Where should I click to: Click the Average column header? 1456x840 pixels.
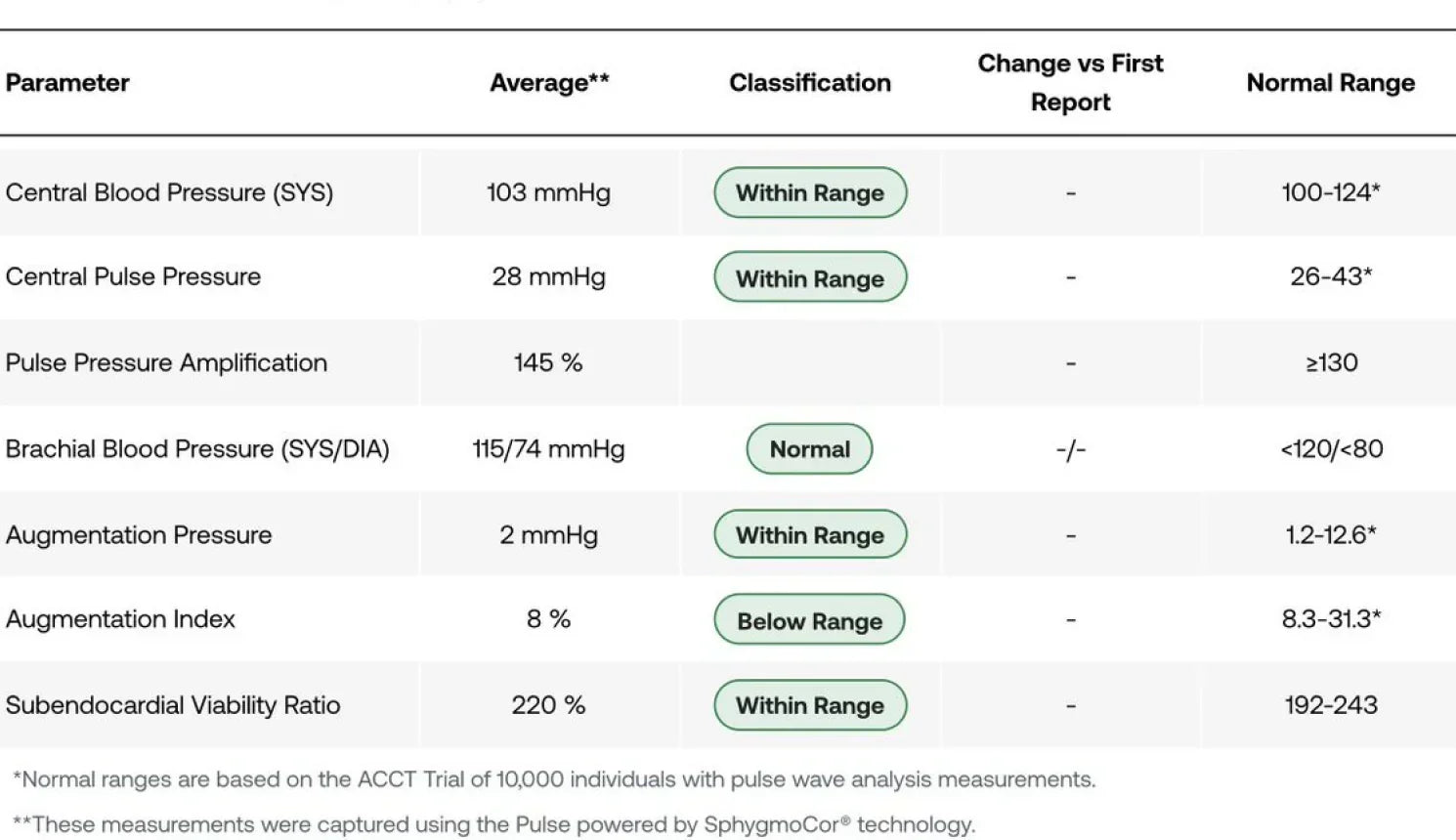pos(549,83)
